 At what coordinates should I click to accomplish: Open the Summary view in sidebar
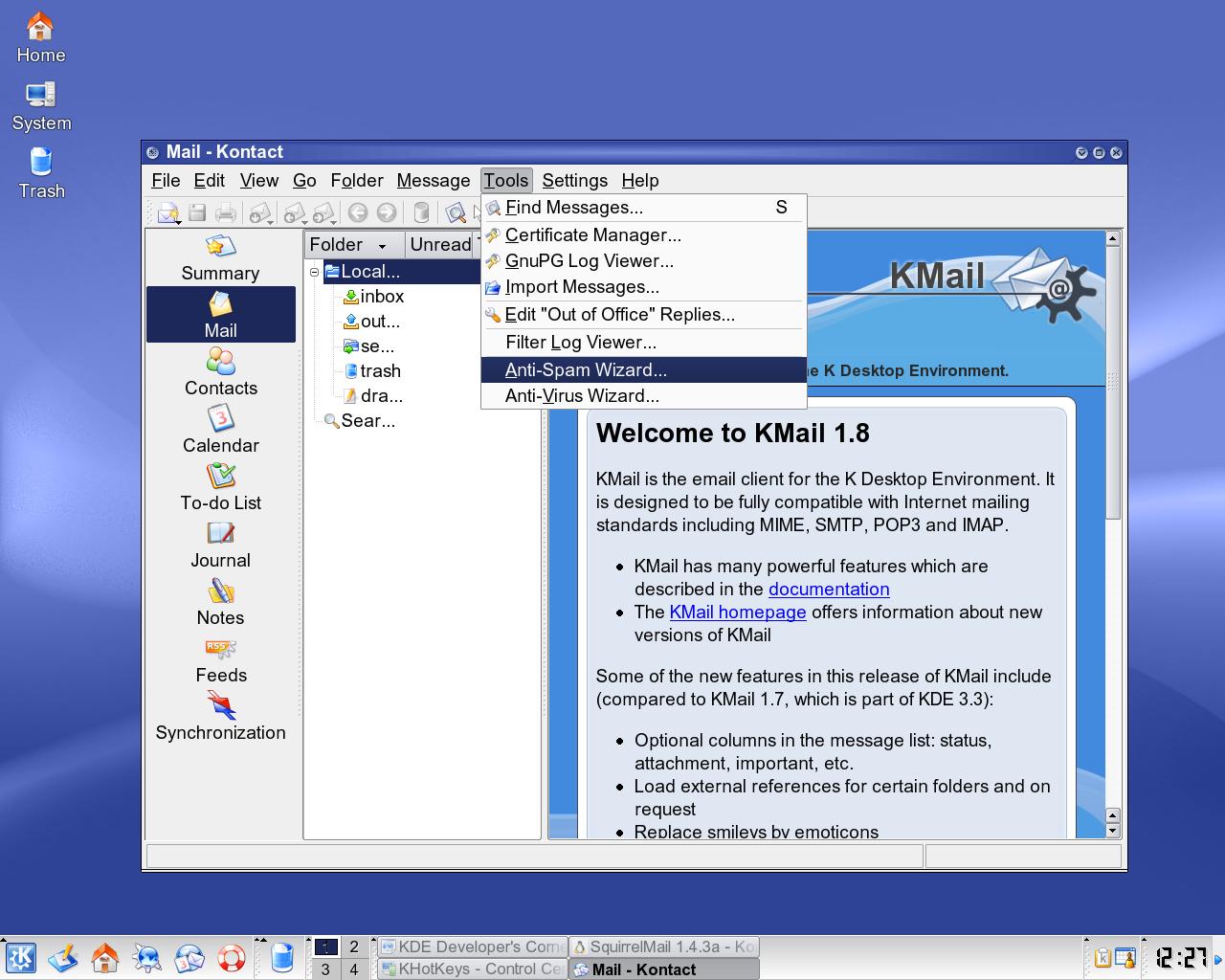pyautogui.click(x=220, y=258)
